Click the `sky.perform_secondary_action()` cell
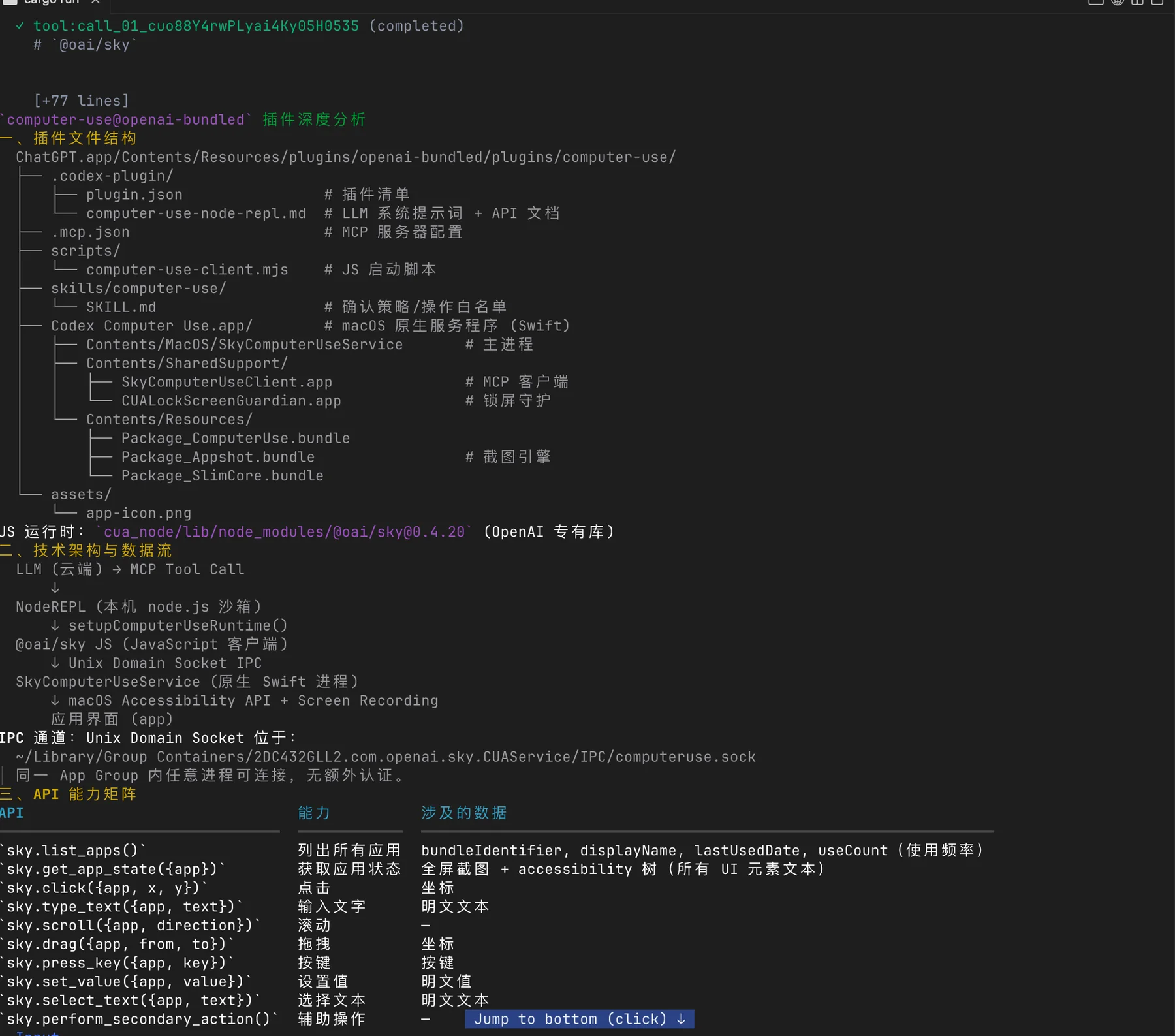The width and height of the screenshot is (1175, 1036). coord(139,1019)
